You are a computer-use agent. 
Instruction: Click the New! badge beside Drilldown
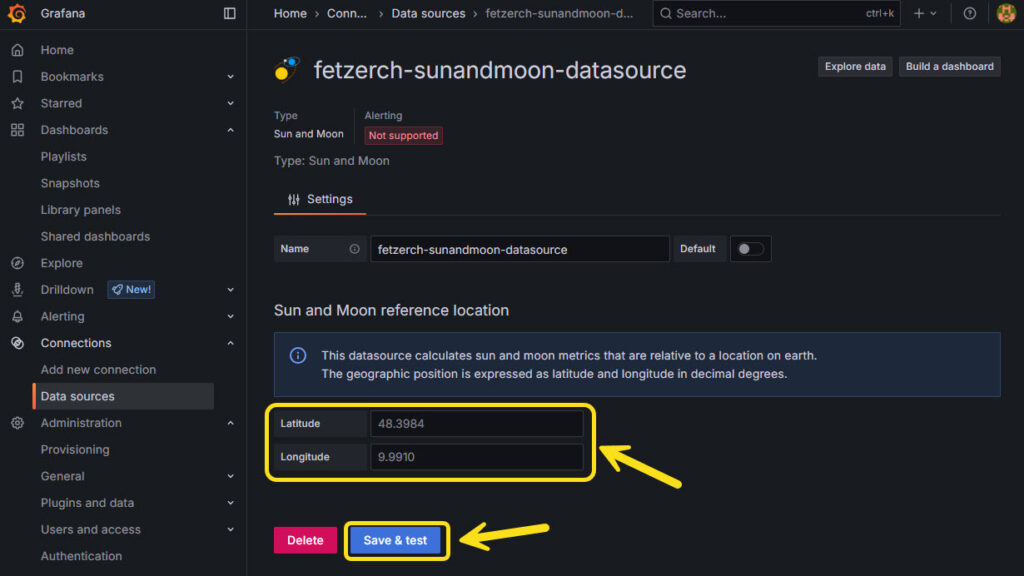[131, 290]
